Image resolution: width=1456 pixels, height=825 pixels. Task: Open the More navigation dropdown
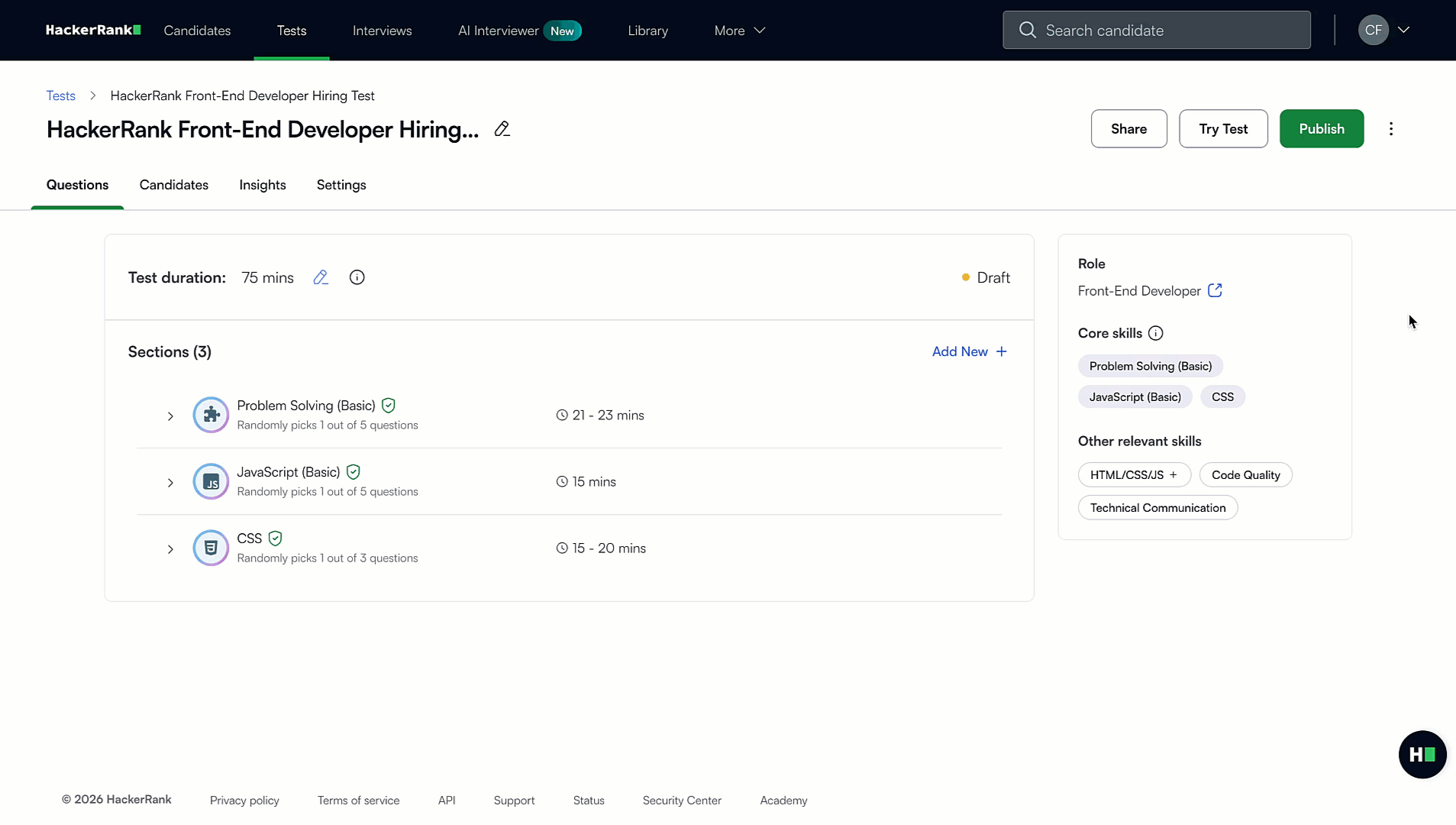coord(738,31)
